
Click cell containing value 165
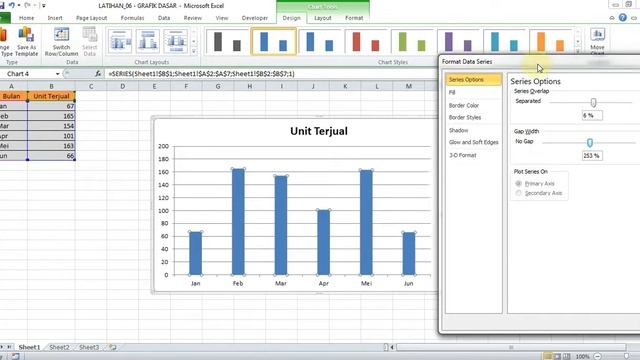[51, 116]
